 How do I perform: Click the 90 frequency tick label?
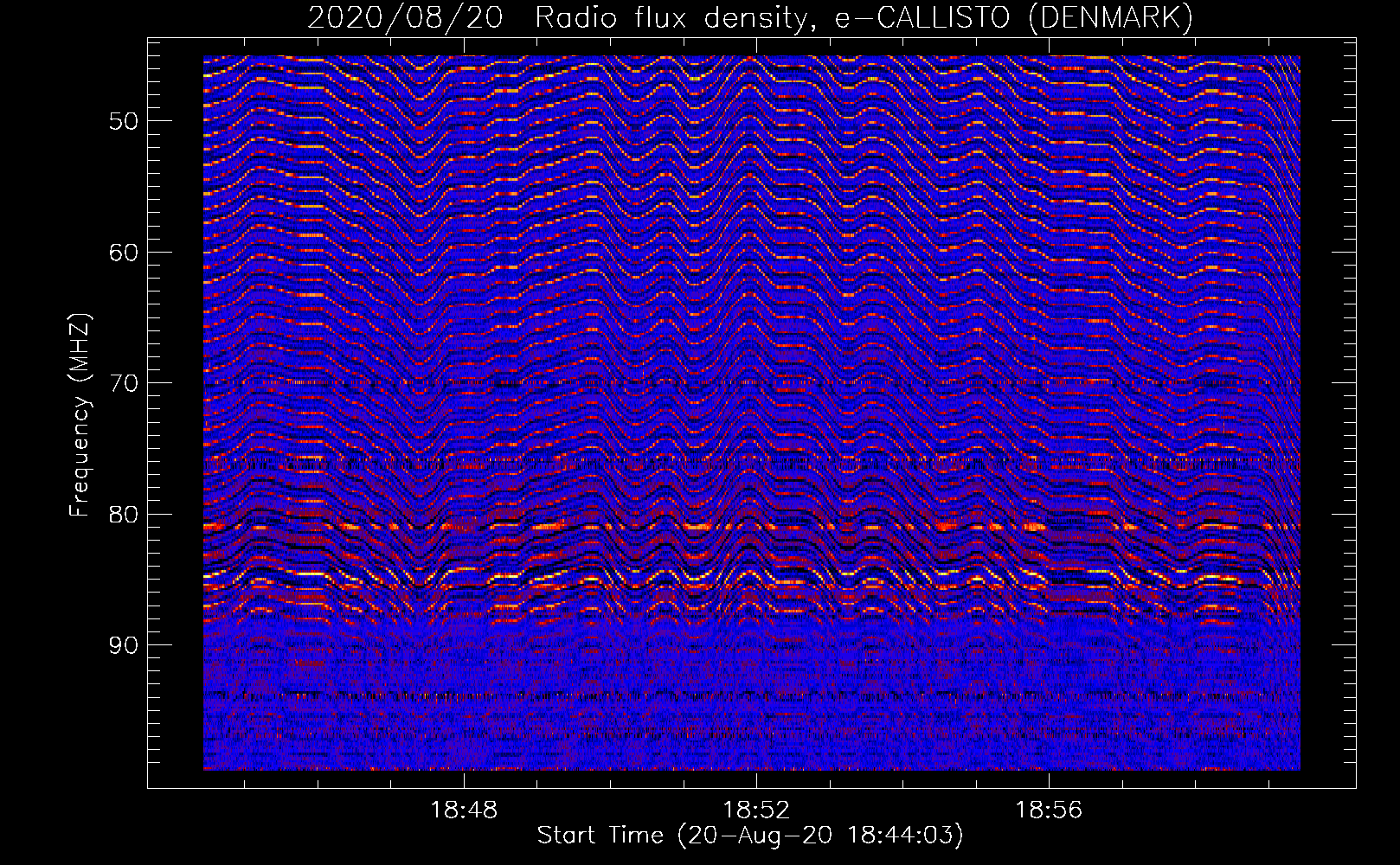pos(124,645)
